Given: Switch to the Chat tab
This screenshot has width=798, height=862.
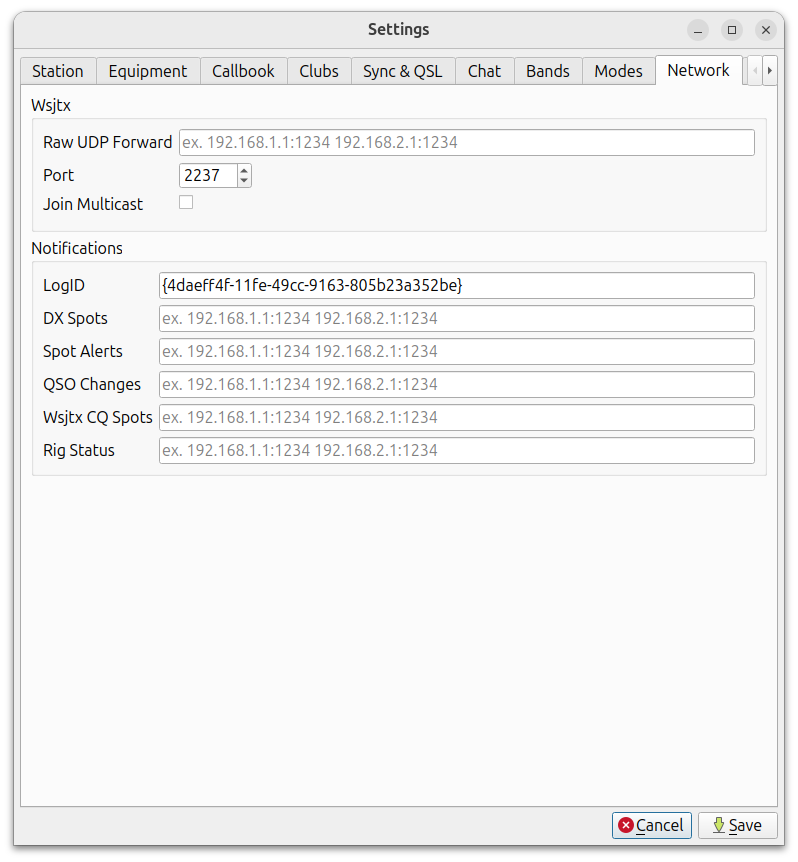Looking at the screenshot, I should click(x=484, y=71).
